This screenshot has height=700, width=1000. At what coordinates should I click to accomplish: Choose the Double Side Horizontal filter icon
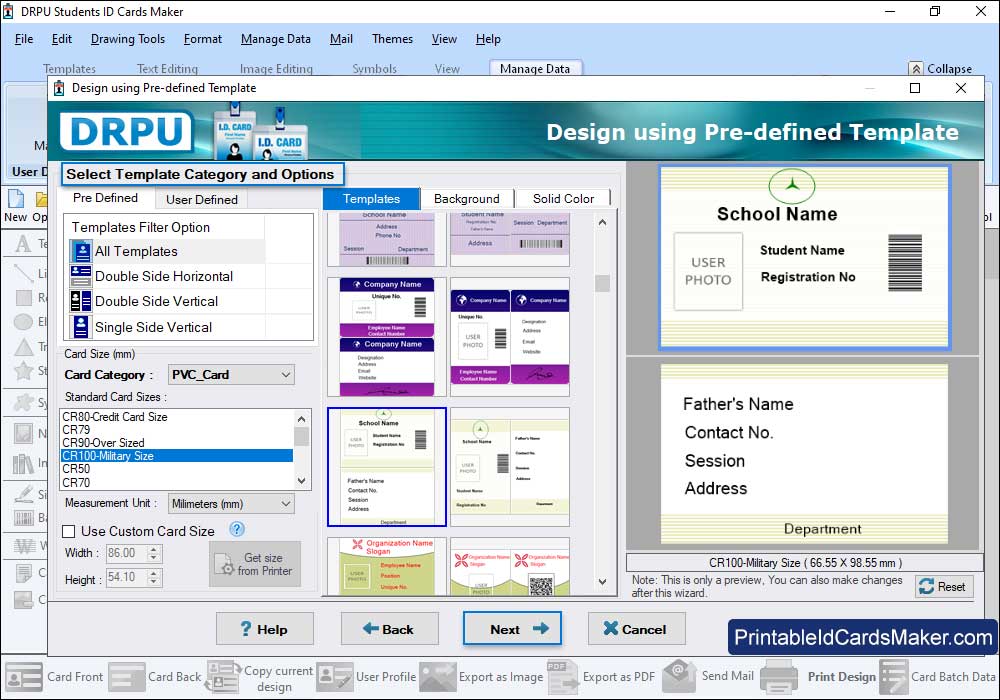tap(81, 276)
